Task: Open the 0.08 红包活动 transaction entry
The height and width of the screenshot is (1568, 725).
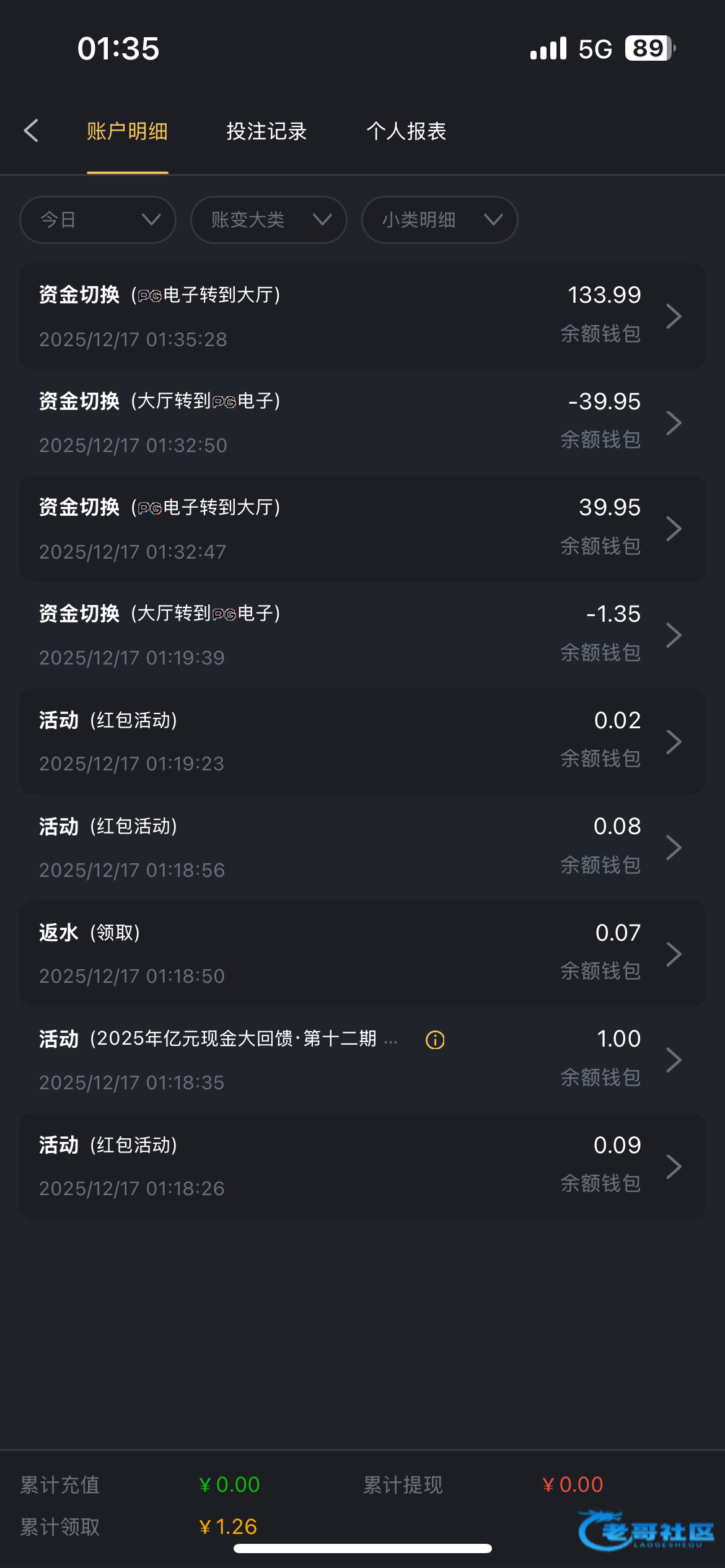Action: click(362, 848)
